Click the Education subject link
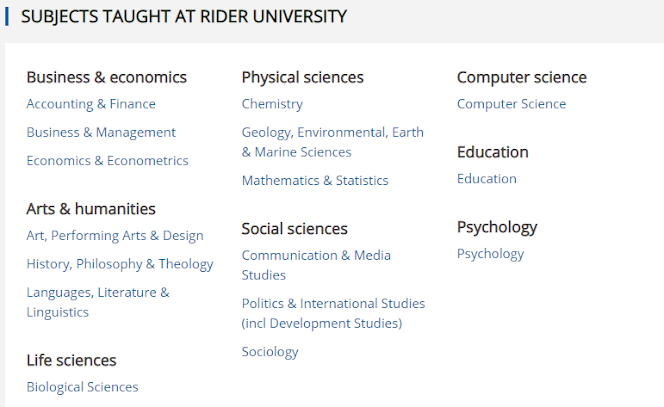 click(487, 179)
